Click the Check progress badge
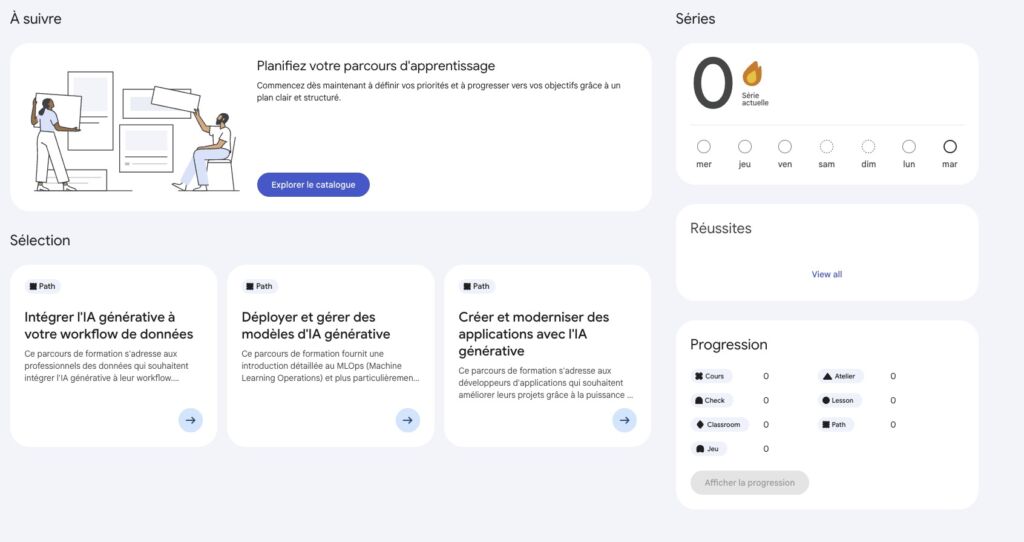Image resolution: width=1024 pixels, height=542 pixels. 711,400
